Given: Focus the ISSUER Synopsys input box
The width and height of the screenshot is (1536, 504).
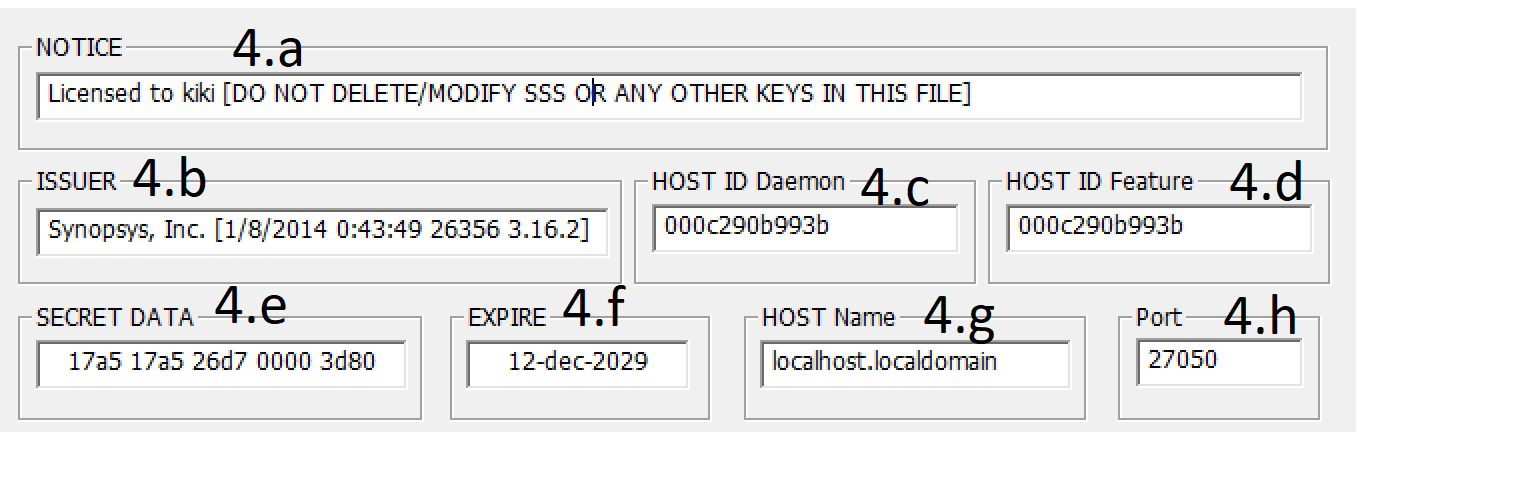Looking at the screenshot, I should pyautogui.click(x=321, y=232).
